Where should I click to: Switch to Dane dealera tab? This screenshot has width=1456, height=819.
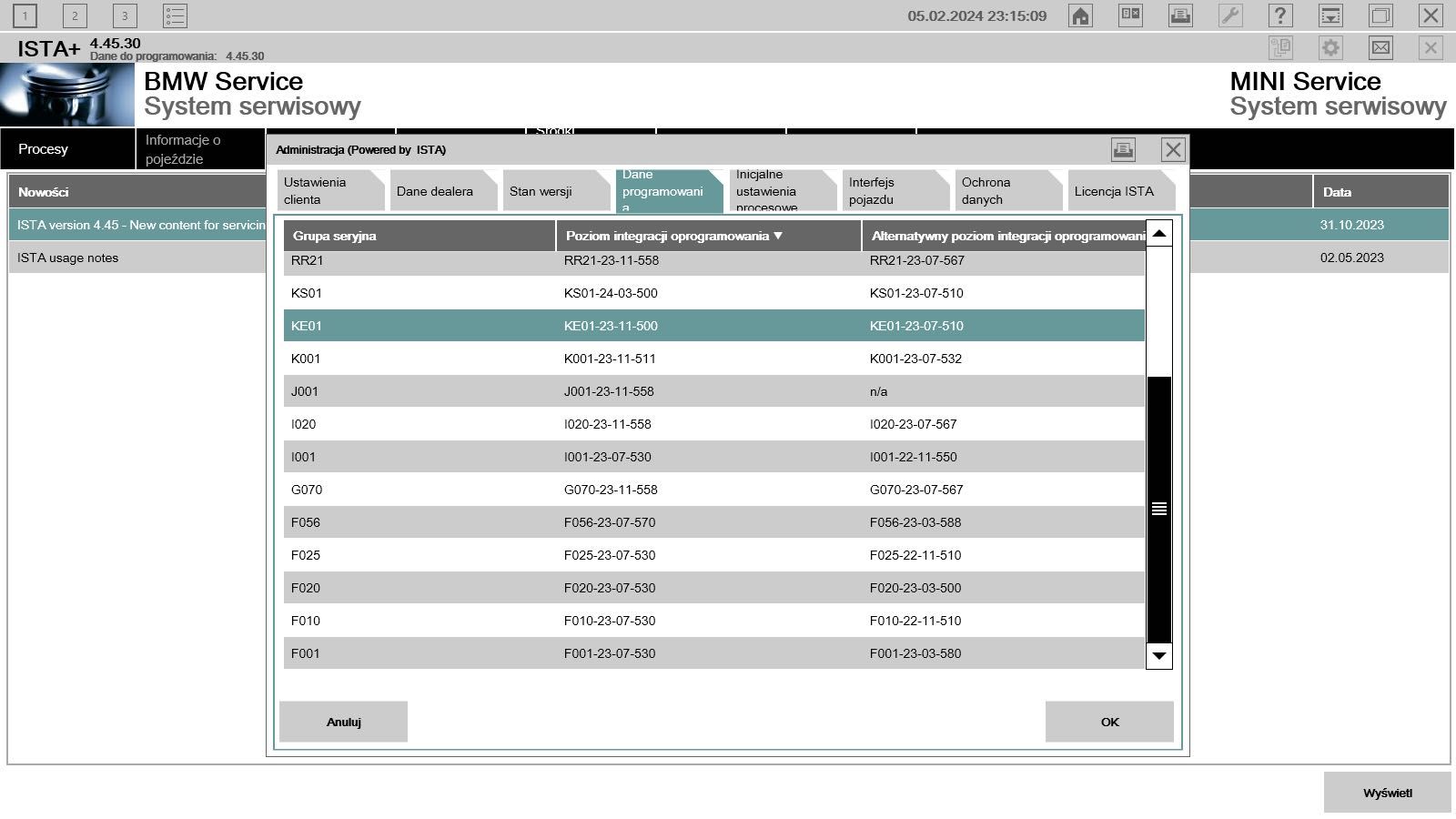[444, 190]
